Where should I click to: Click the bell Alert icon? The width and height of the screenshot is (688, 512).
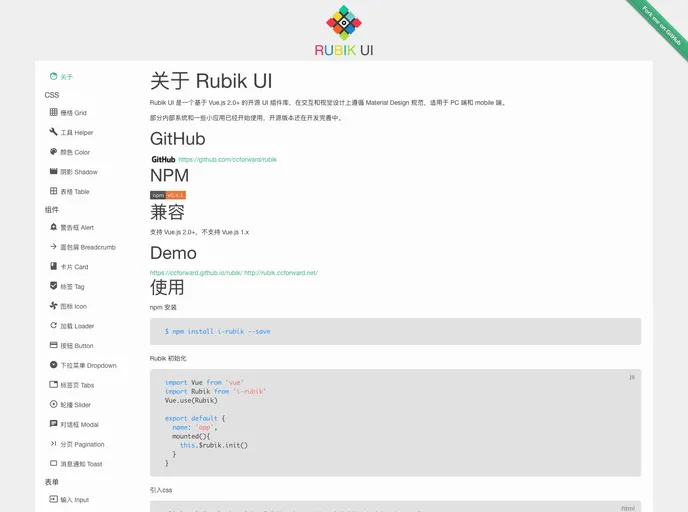pos(54,227)
